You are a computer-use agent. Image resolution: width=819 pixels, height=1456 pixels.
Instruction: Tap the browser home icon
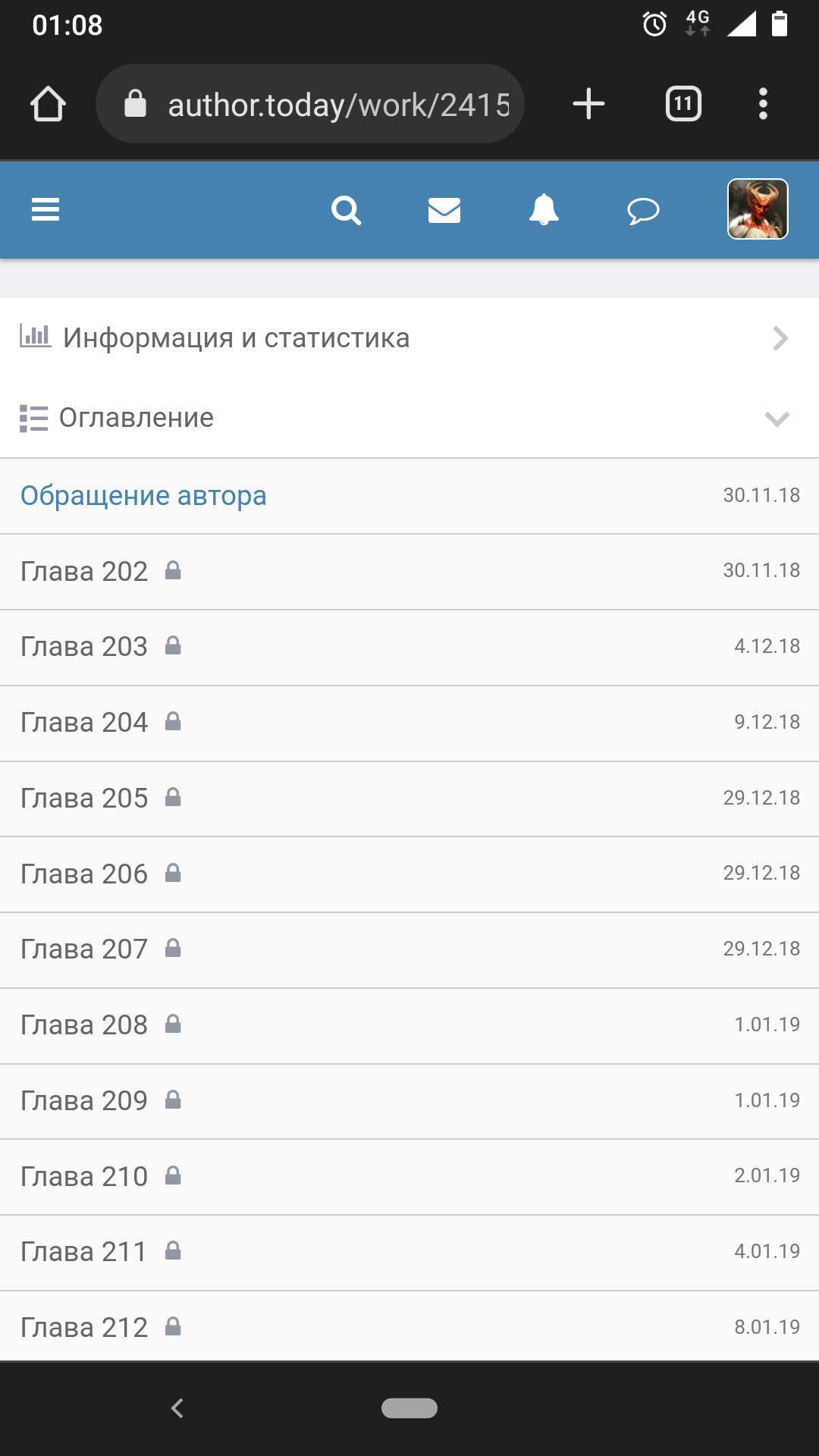[48, 104]
